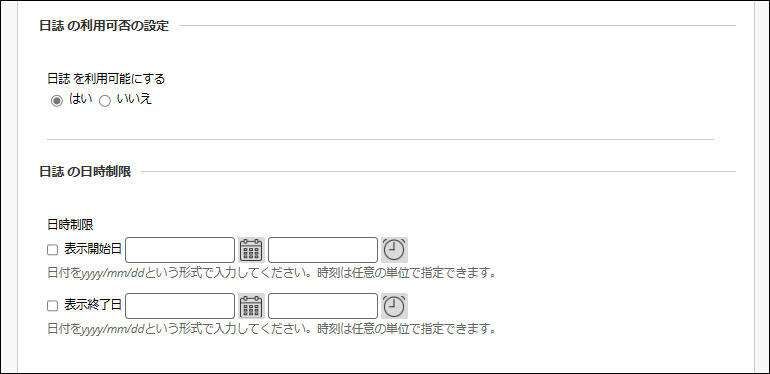
Task: Select the いいえ radio button
Action: (105, 101)
